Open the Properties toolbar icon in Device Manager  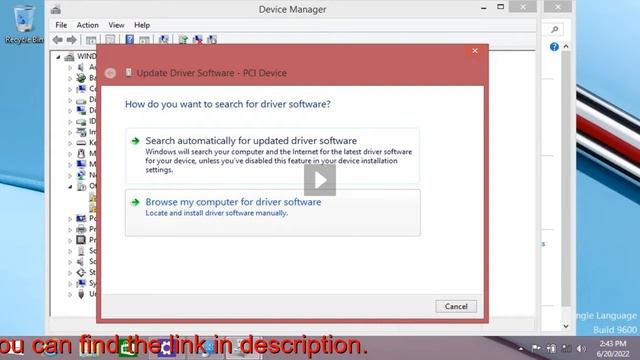click(110, 40)
